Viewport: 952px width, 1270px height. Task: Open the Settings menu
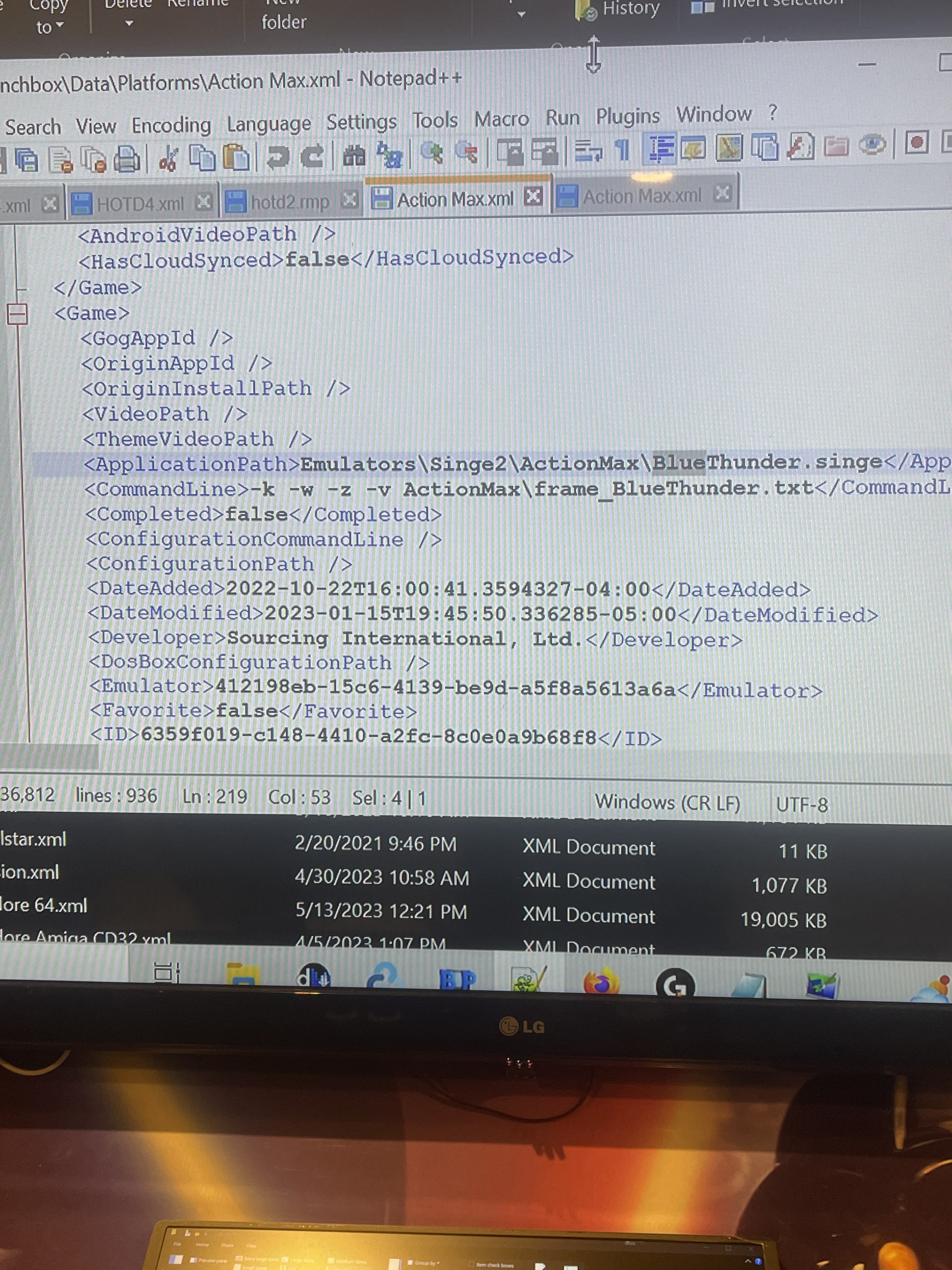coord(361,122)
